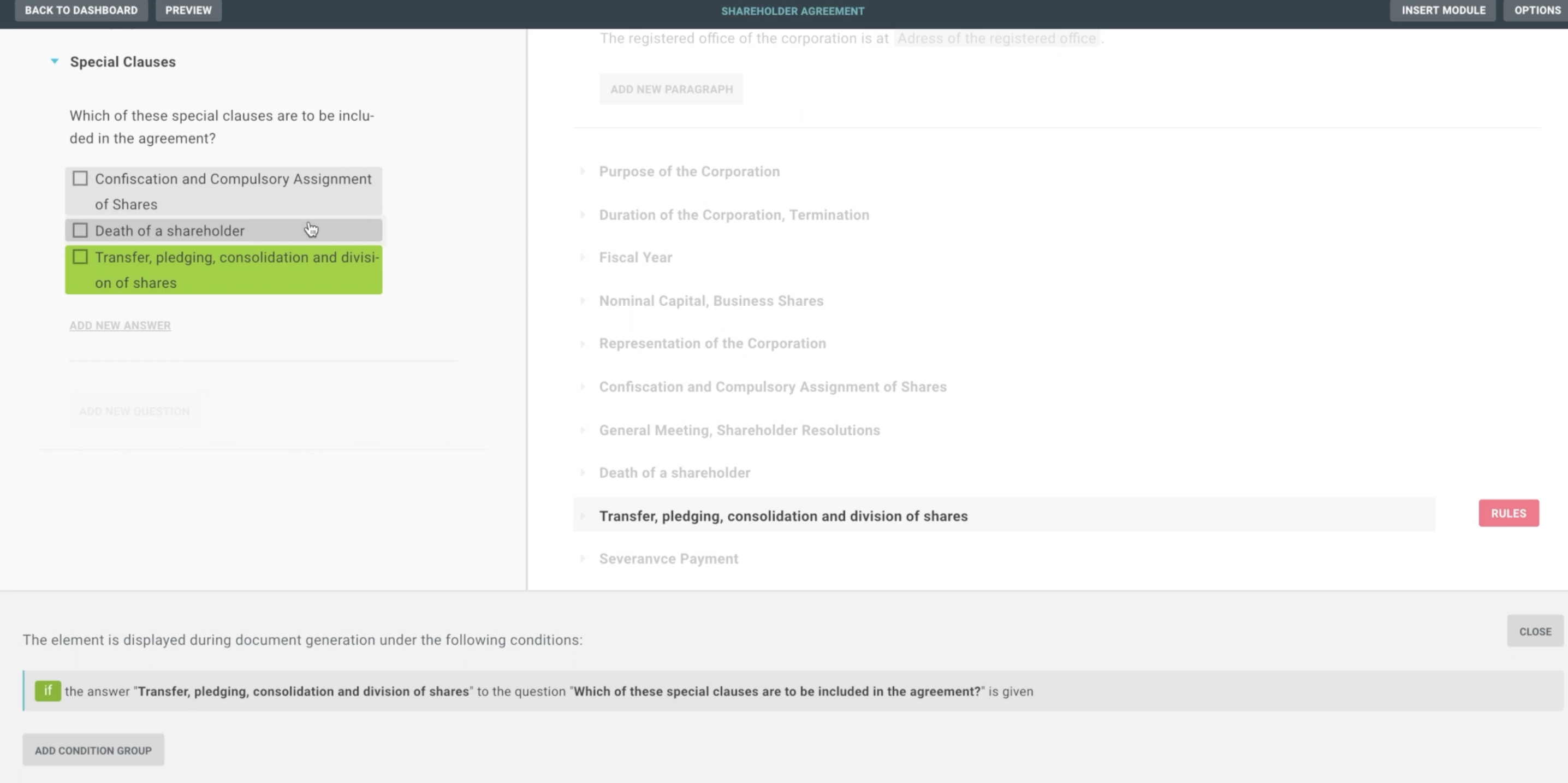1568x783 pixels.
Task: Click the green 'if' condition badge
Action: [x=47, y=691]
